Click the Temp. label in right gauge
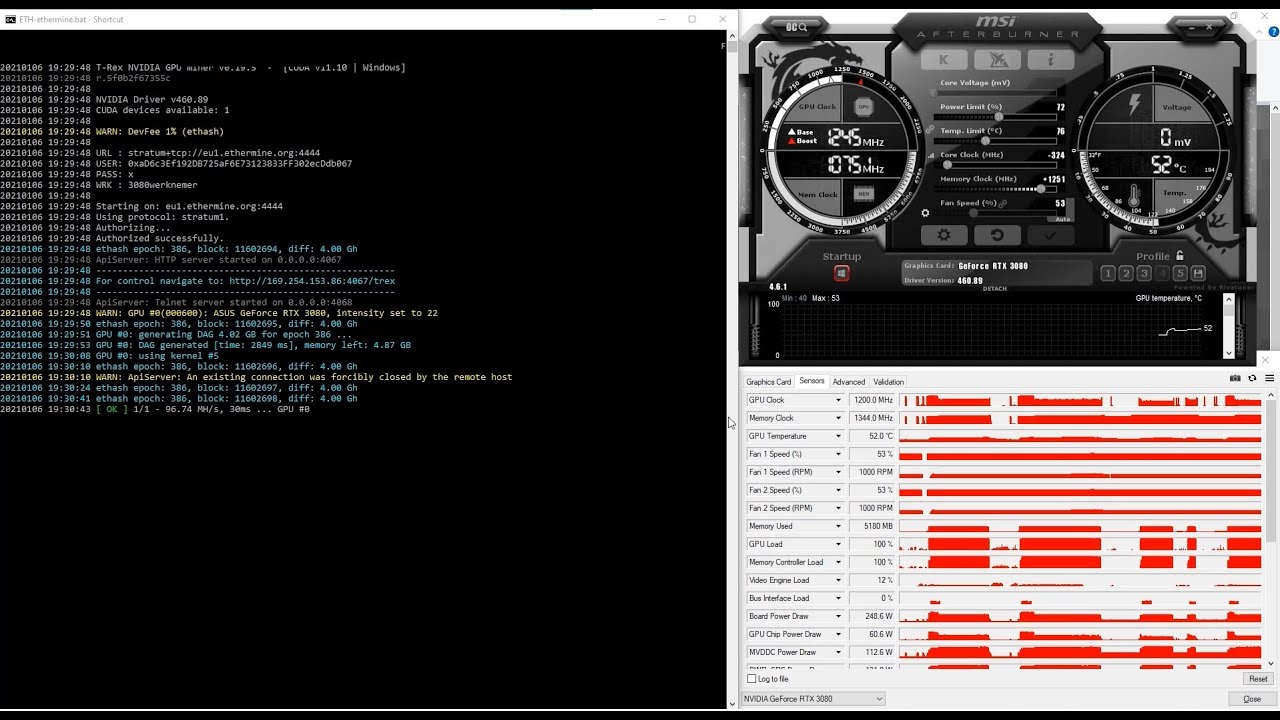The height and width of the screenshot is (720, 1280). pyautogui.click(x=1175, y=193)
